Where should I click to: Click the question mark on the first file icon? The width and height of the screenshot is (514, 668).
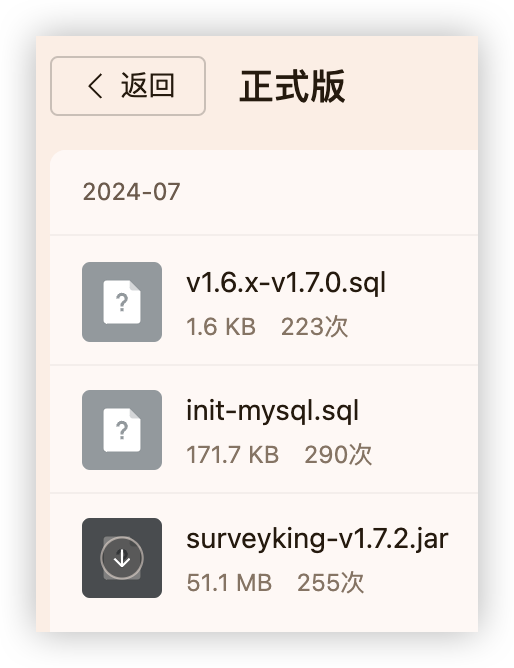122,302
